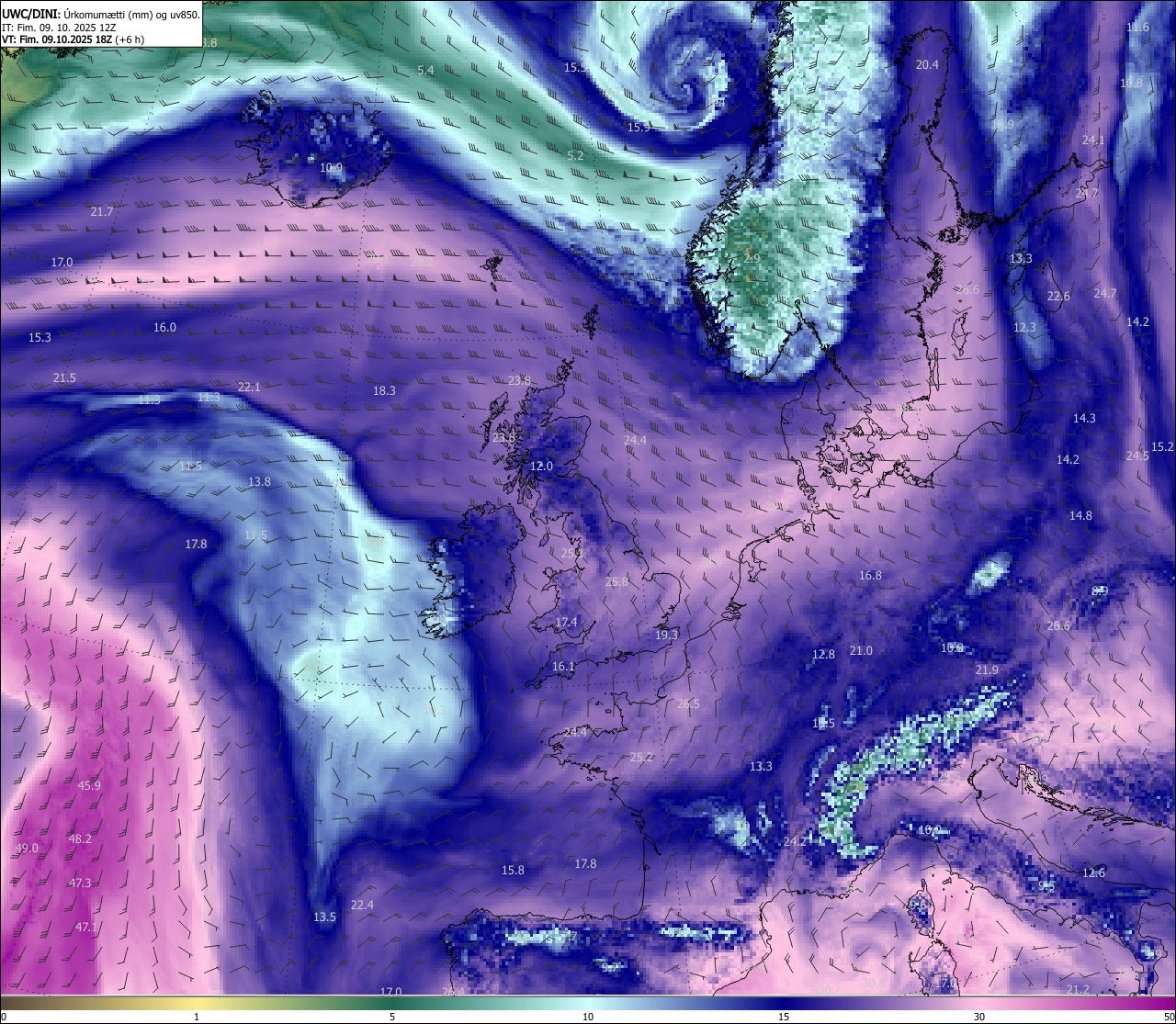Click the 17.4 value over Wales
1176x1024 pixels.
[567, 622]
